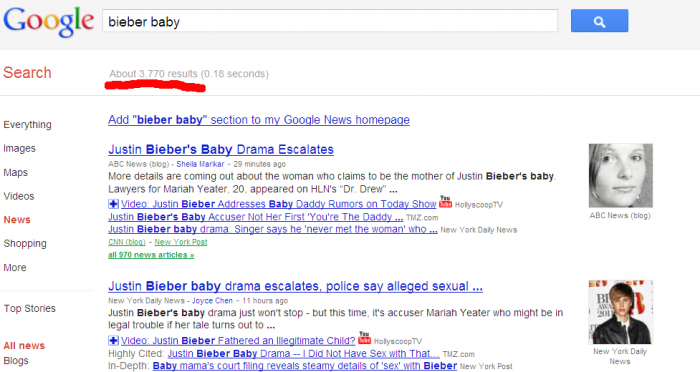Select News in the left sidebar
The image size is (700, 372).
17,220
